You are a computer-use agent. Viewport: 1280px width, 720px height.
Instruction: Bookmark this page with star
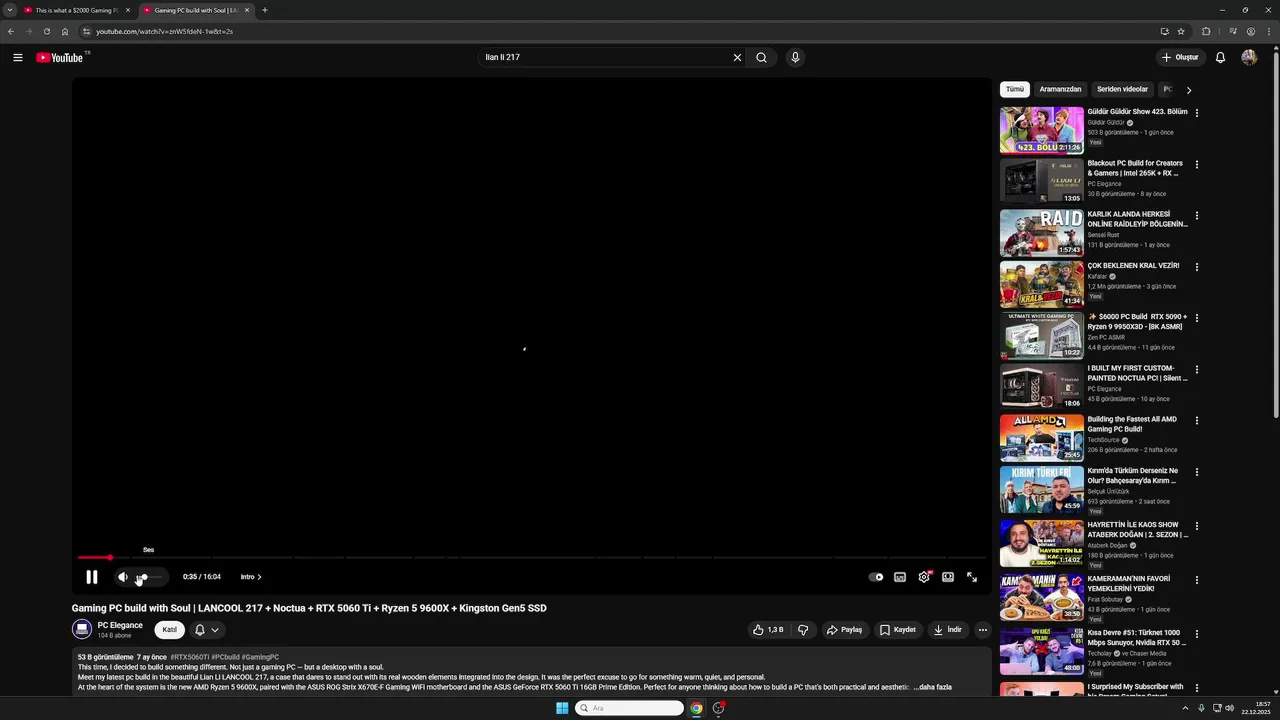1181,31
